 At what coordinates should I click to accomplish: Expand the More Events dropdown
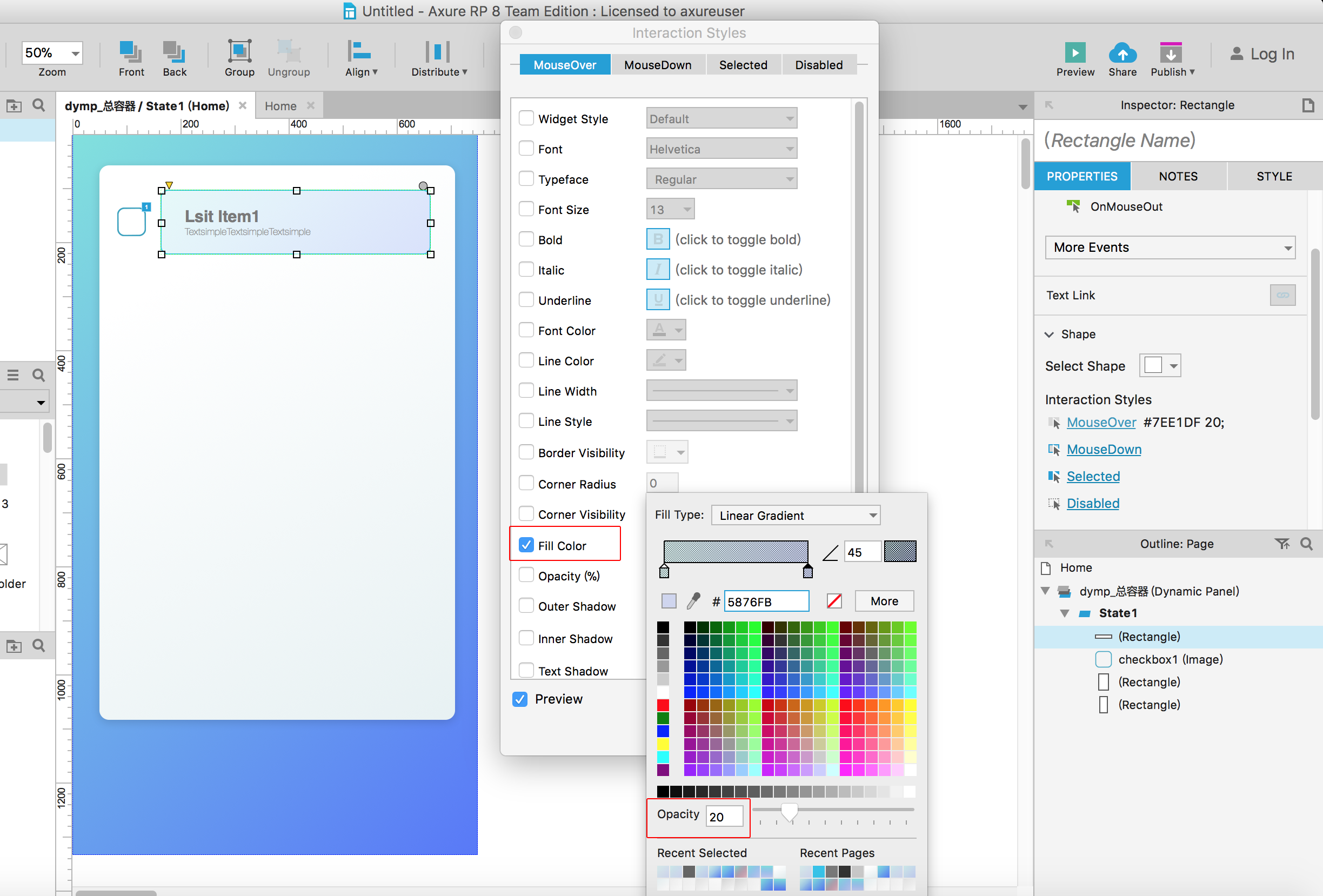tap(1170, 248)
